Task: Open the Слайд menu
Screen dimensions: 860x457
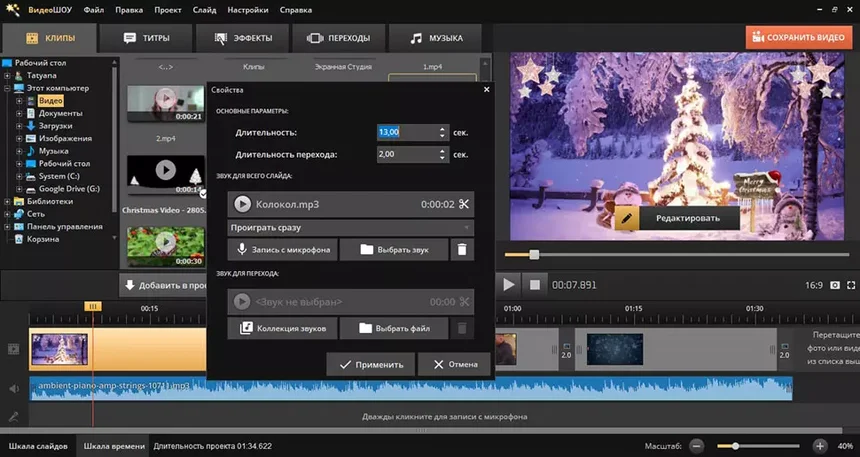Action: click(205, 10)
